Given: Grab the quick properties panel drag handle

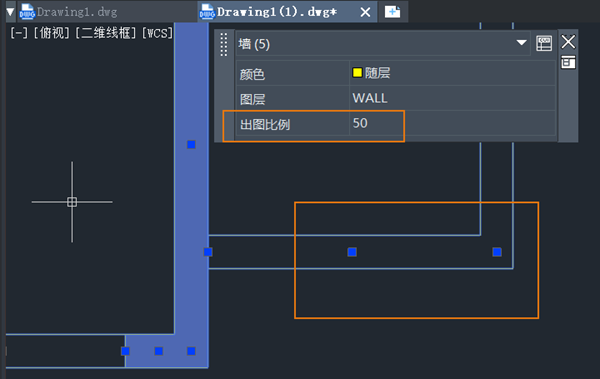Looking at the screenshot, I should pyautogui.click(x=224, y=45).
